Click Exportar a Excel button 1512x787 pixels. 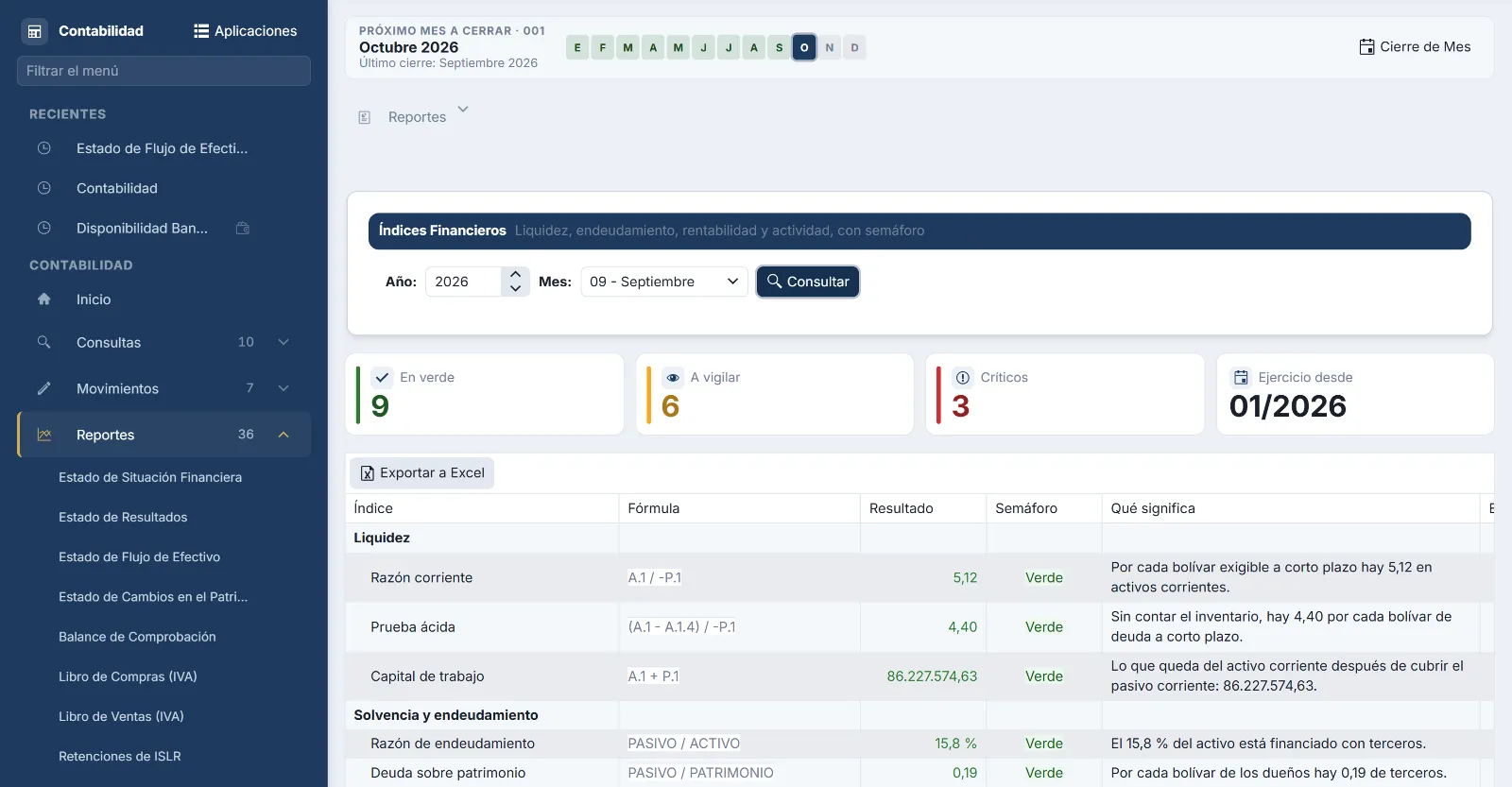[422, 473]
